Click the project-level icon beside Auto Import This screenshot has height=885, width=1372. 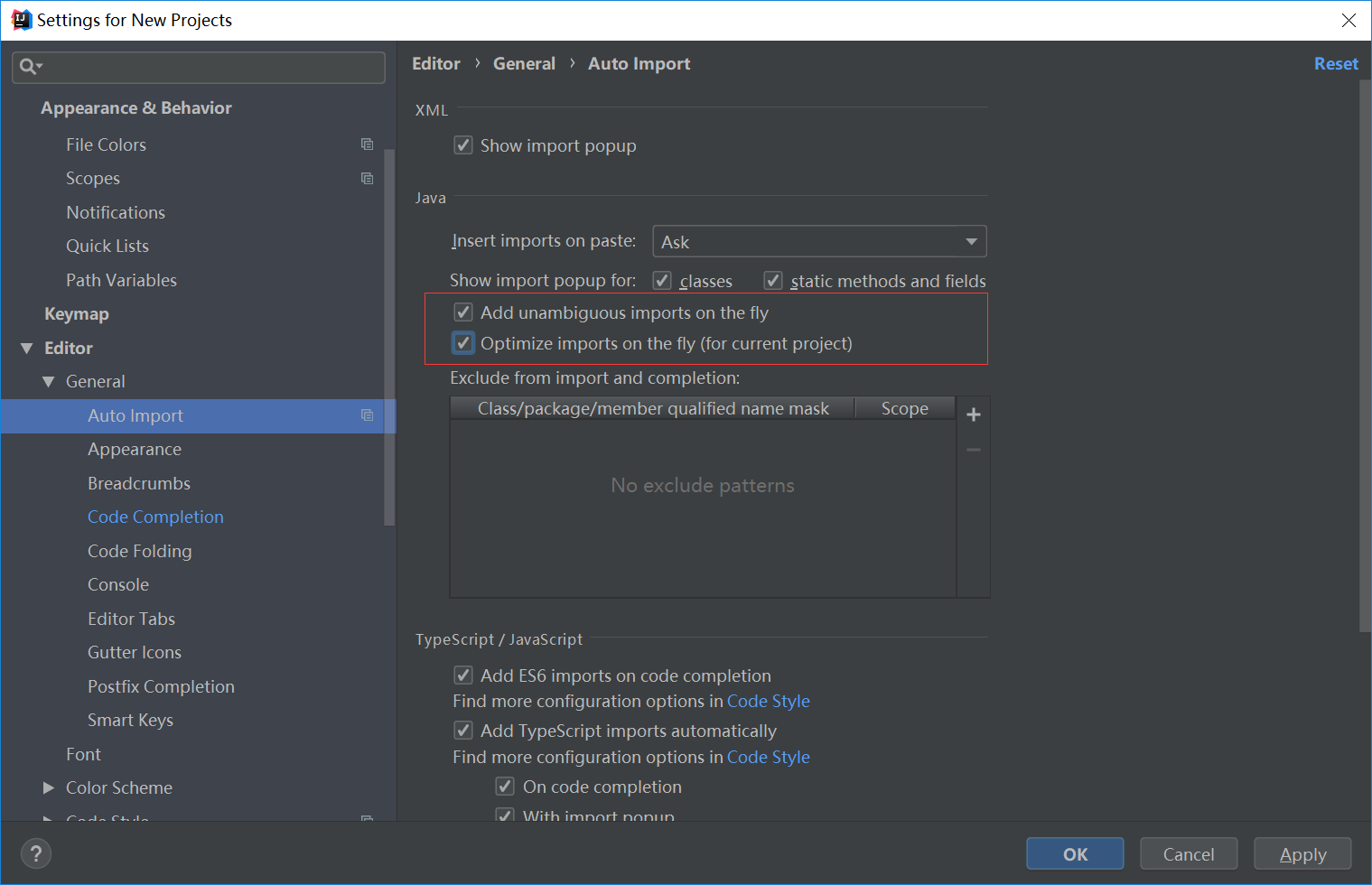(367, 415)
